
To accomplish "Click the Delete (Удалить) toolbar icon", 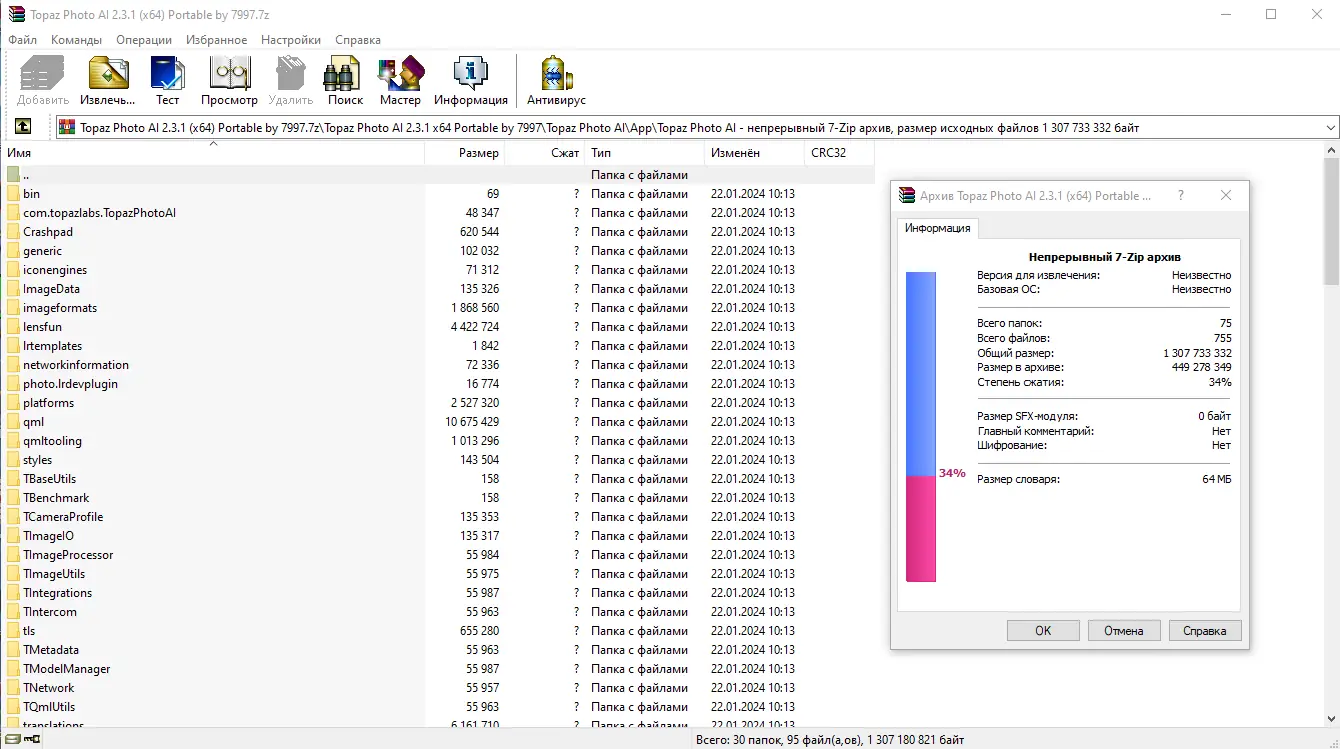I will pos(290,80).
